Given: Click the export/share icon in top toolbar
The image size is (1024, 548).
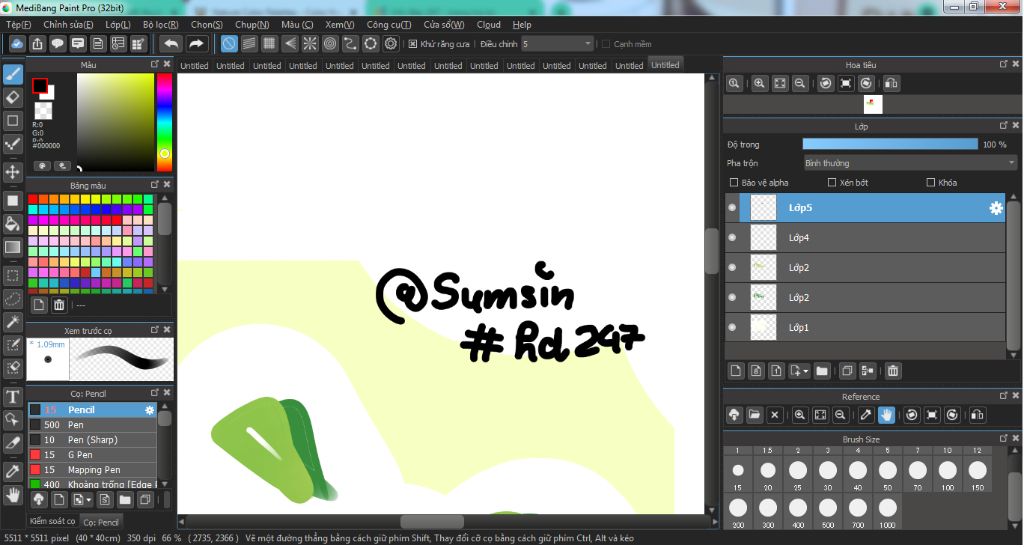Looking at the screenshot, I should (37, 44).
